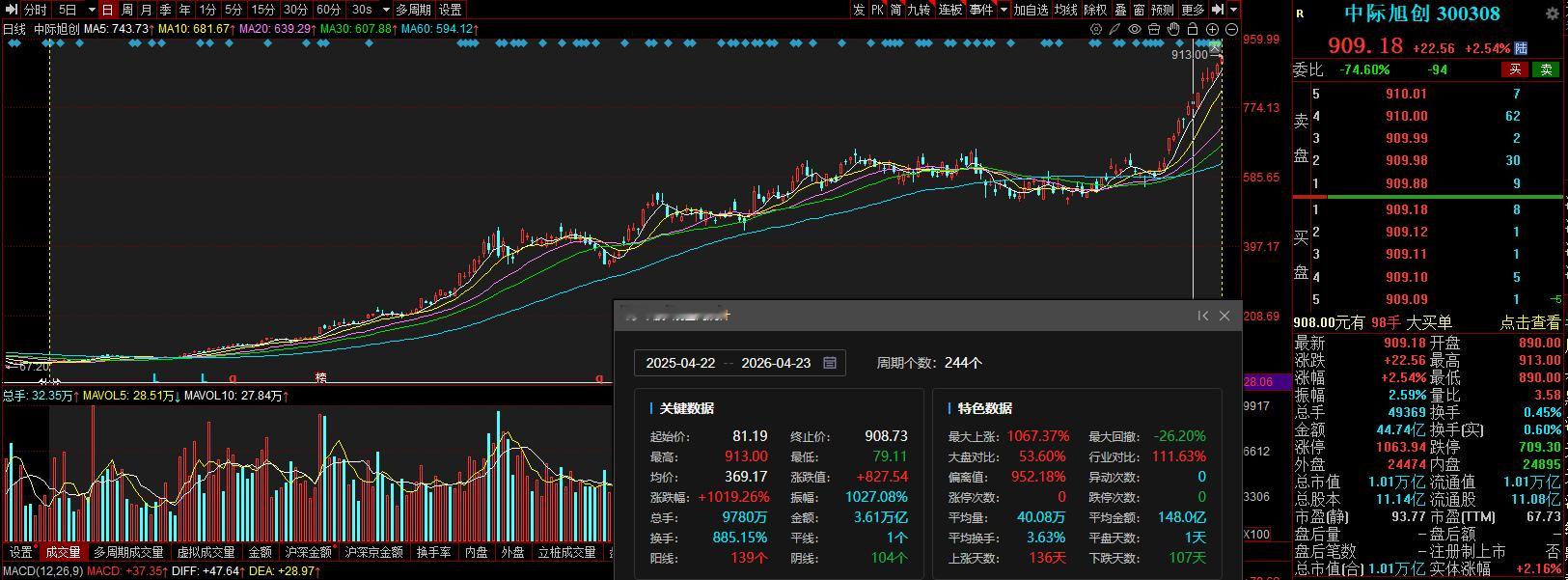
Task: Switch to 年 yearly period
Action: tap(184, 10)
